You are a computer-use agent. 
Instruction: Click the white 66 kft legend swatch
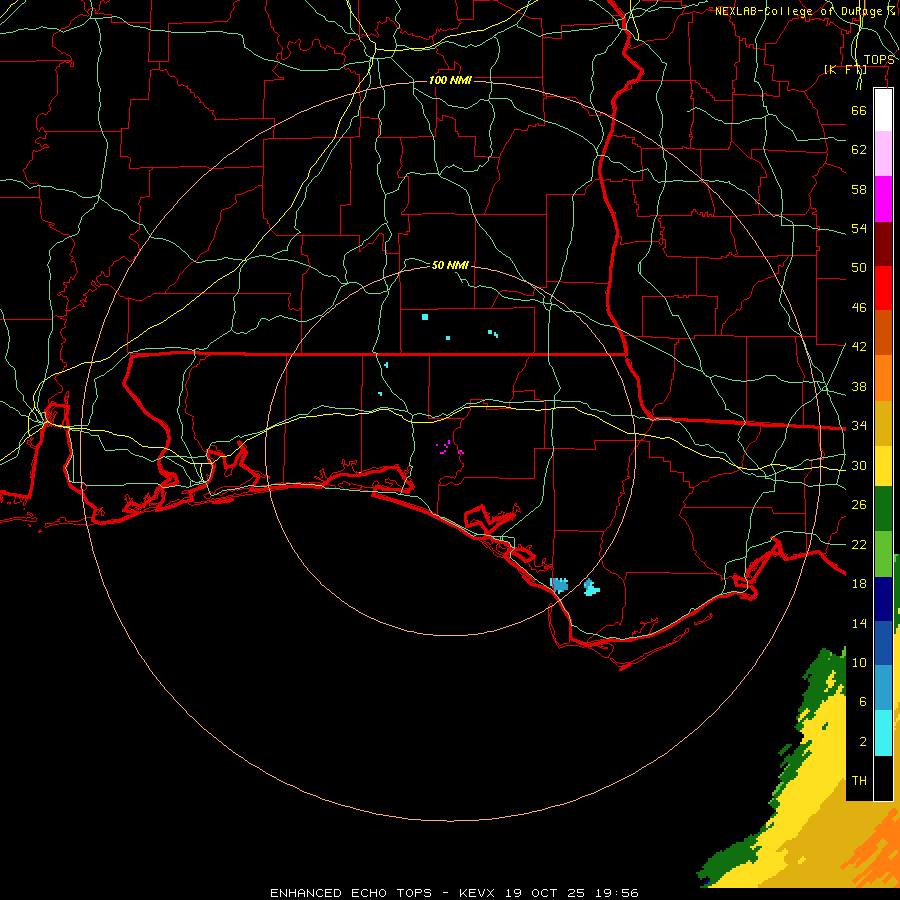click(x=883, y=110)
